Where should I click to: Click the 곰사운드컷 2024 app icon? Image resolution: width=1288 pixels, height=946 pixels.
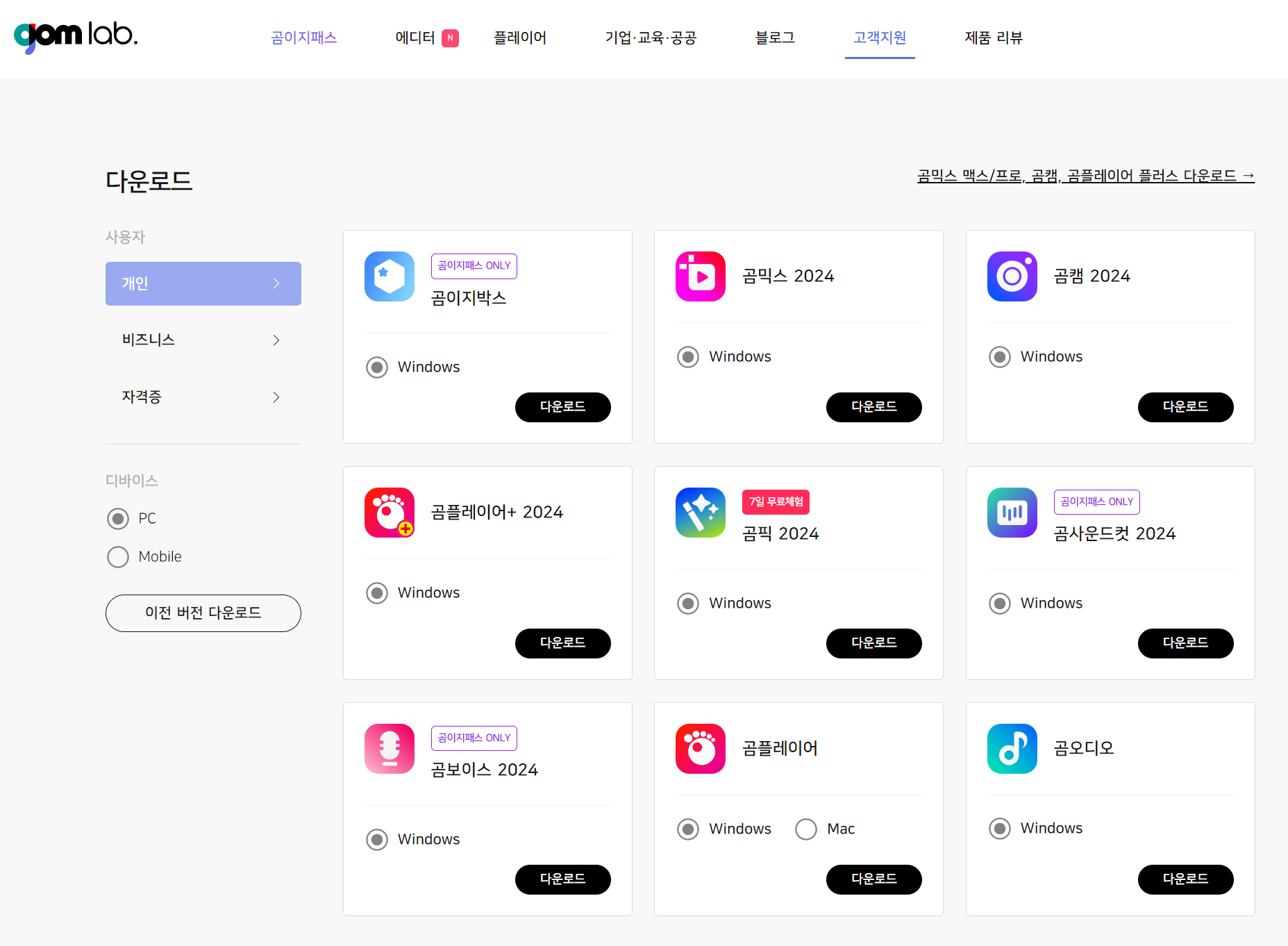tap(1012, 512)
